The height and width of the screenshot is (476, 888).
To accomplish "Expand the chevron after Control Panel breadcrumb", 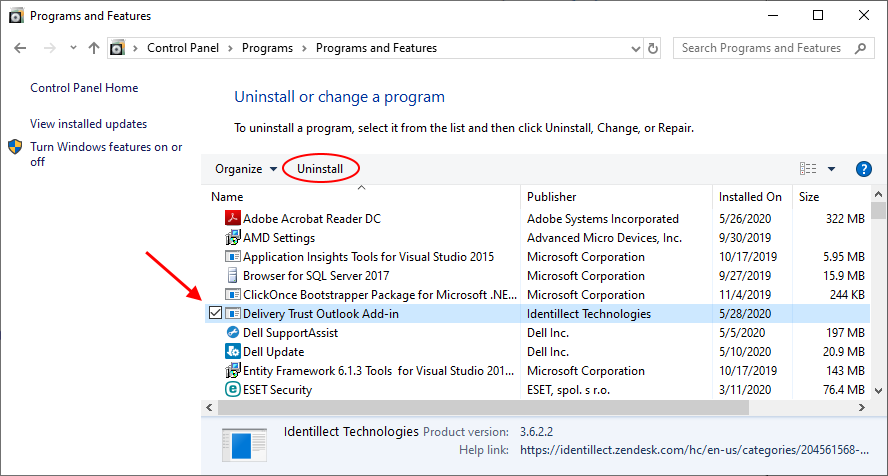I will pos(230,49).
